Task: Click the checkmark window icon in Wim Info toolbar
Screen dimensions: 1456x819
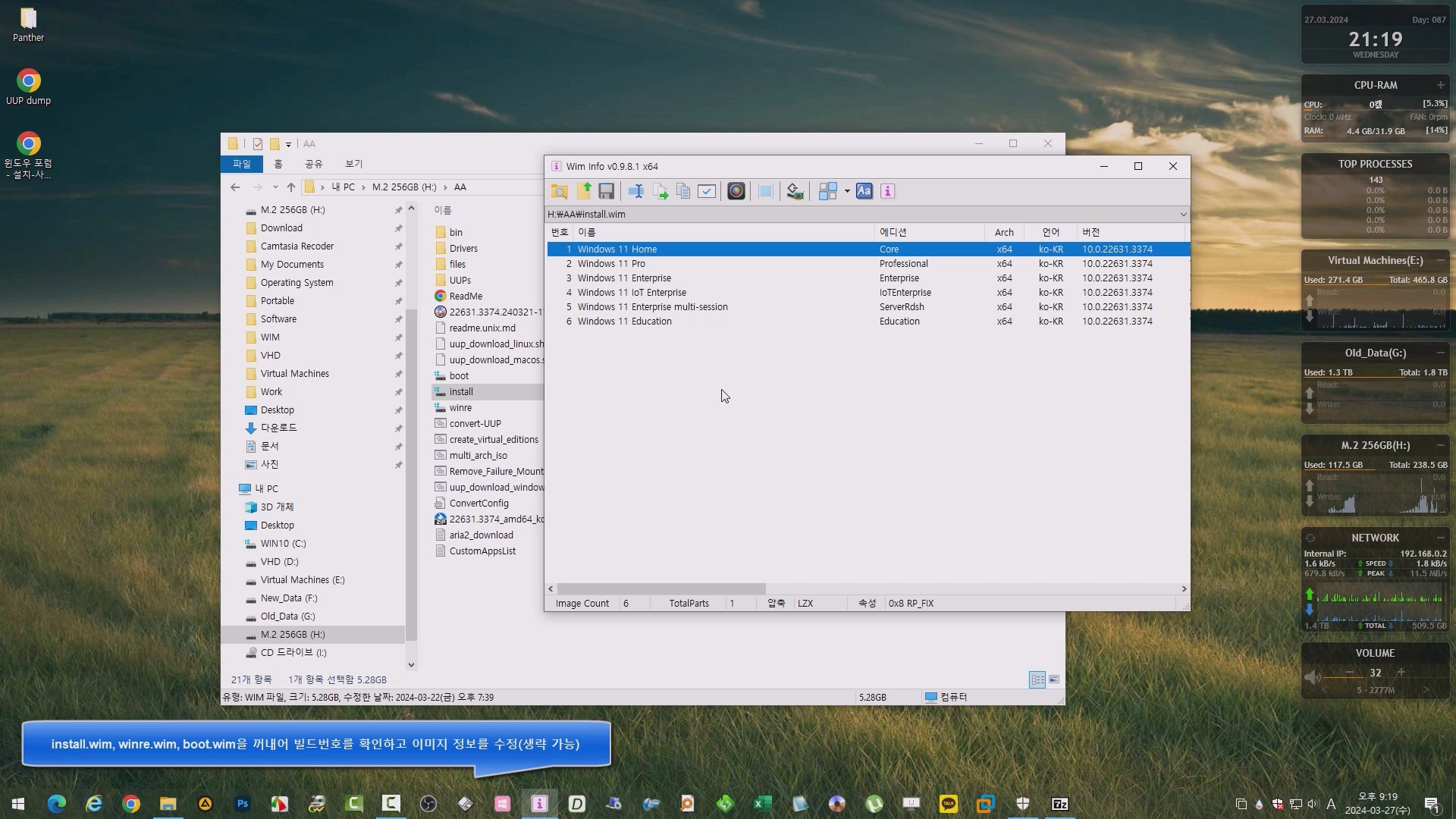Action: pos(707,191)
